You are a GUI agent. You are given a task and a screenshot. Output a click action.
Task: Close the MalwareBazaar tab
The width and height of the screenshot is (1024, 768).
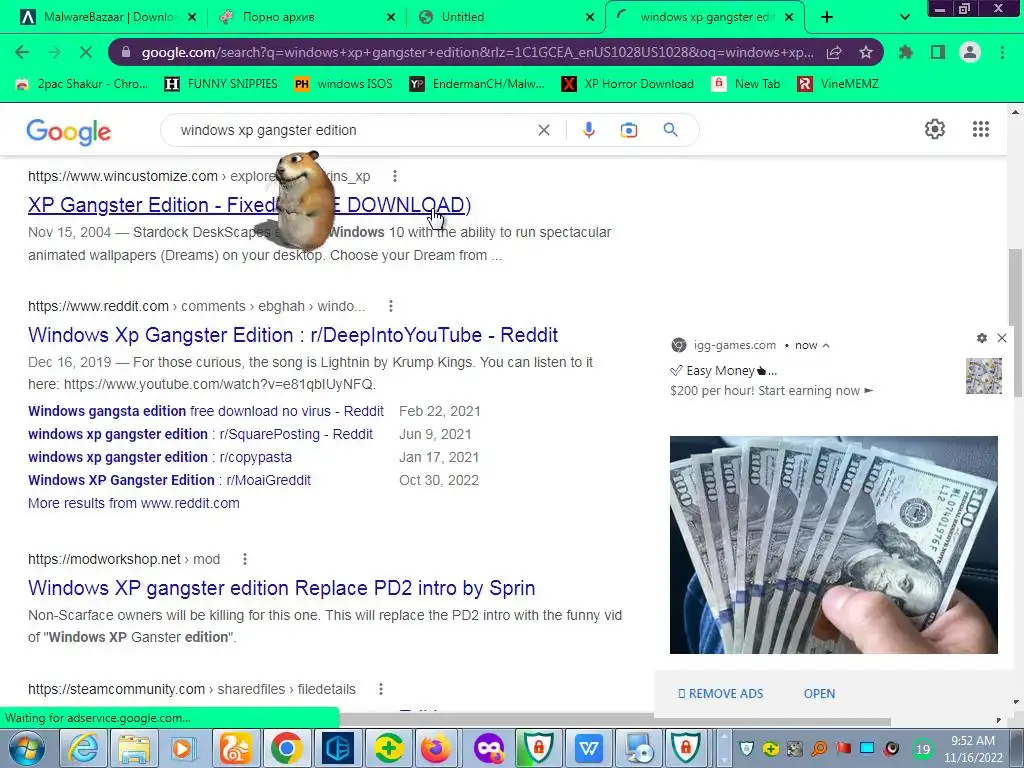click(x=192, y=17)
